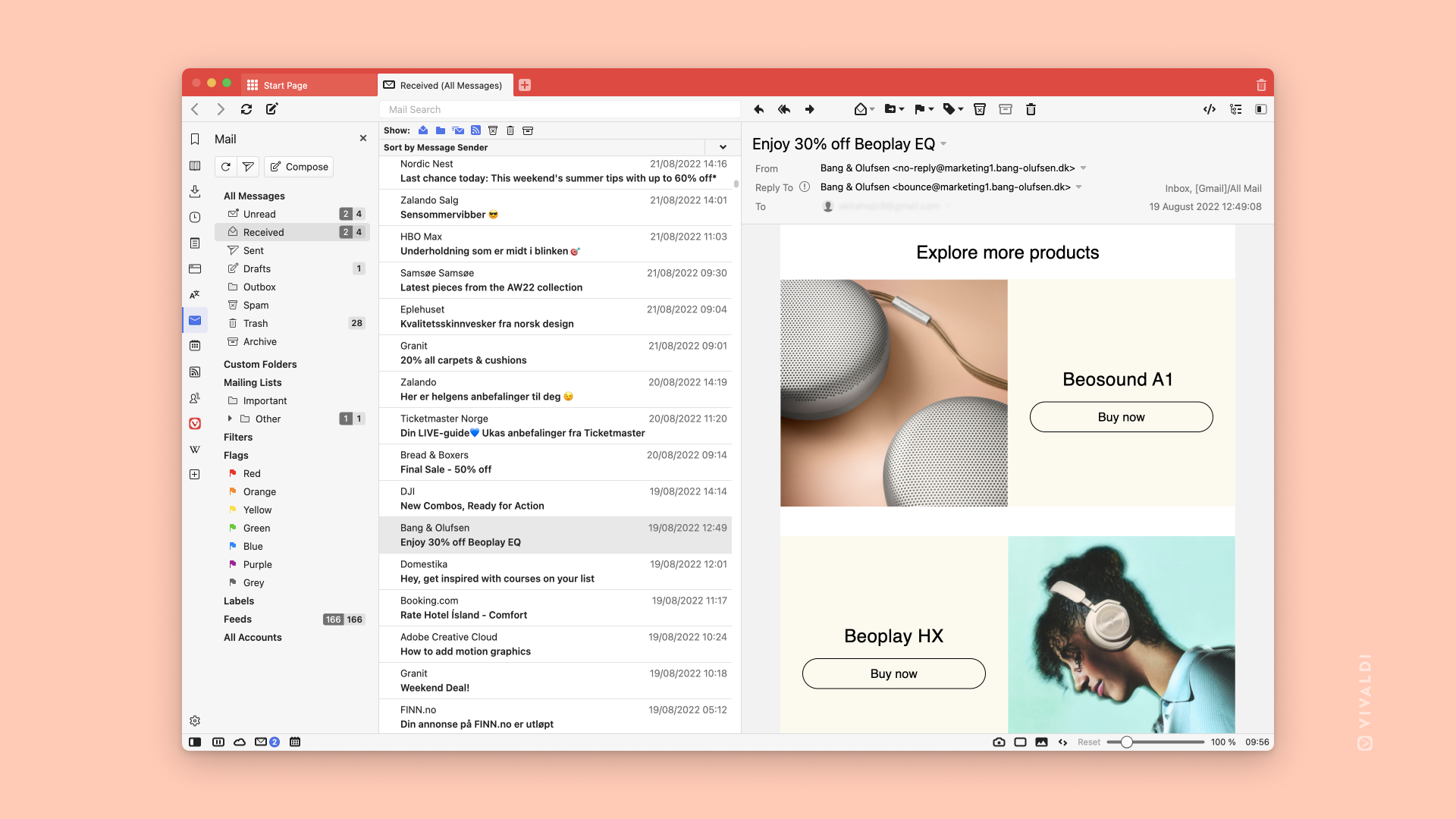
Task: Go back with the left arrow
Action: pyautogui.click(x=195, y=109)
